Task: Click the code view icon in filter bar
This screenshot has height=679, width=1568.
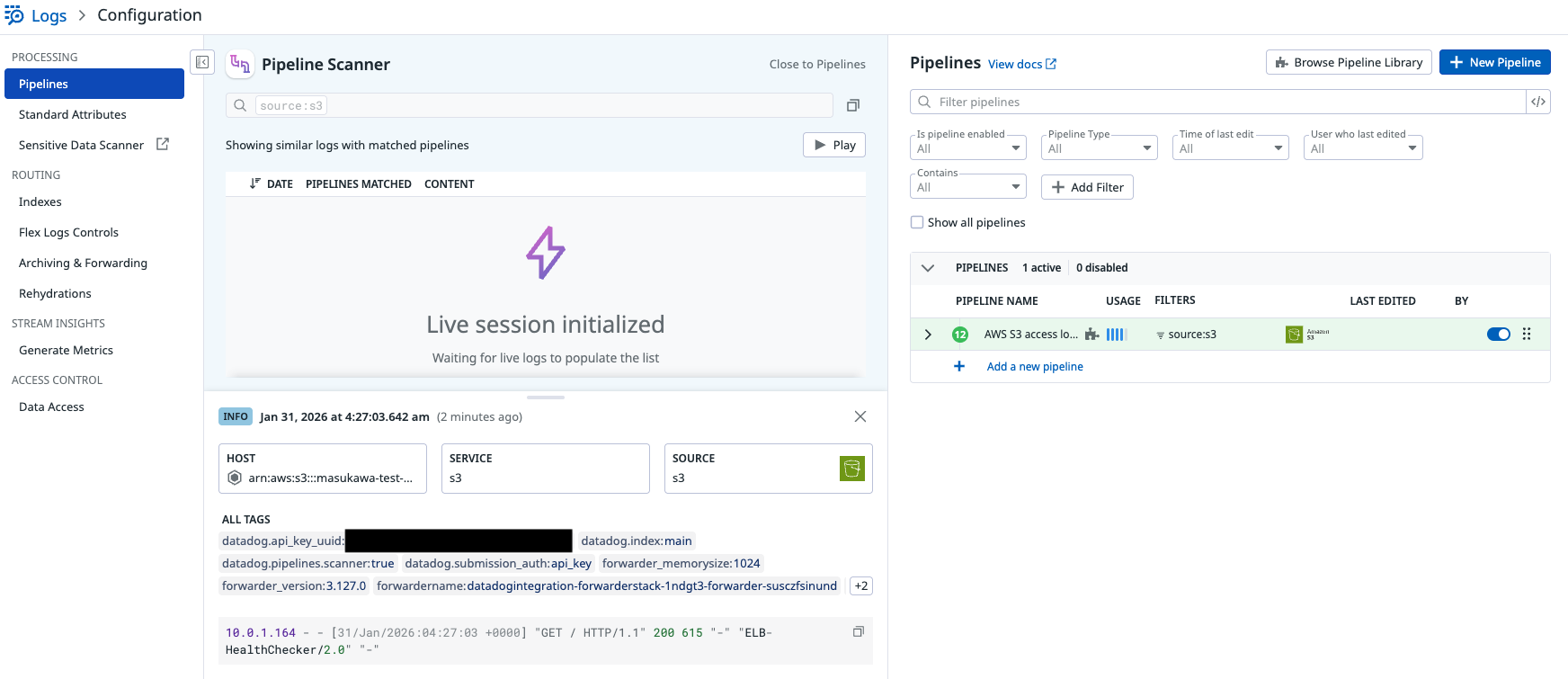Action: click(x=1538, y=102)
